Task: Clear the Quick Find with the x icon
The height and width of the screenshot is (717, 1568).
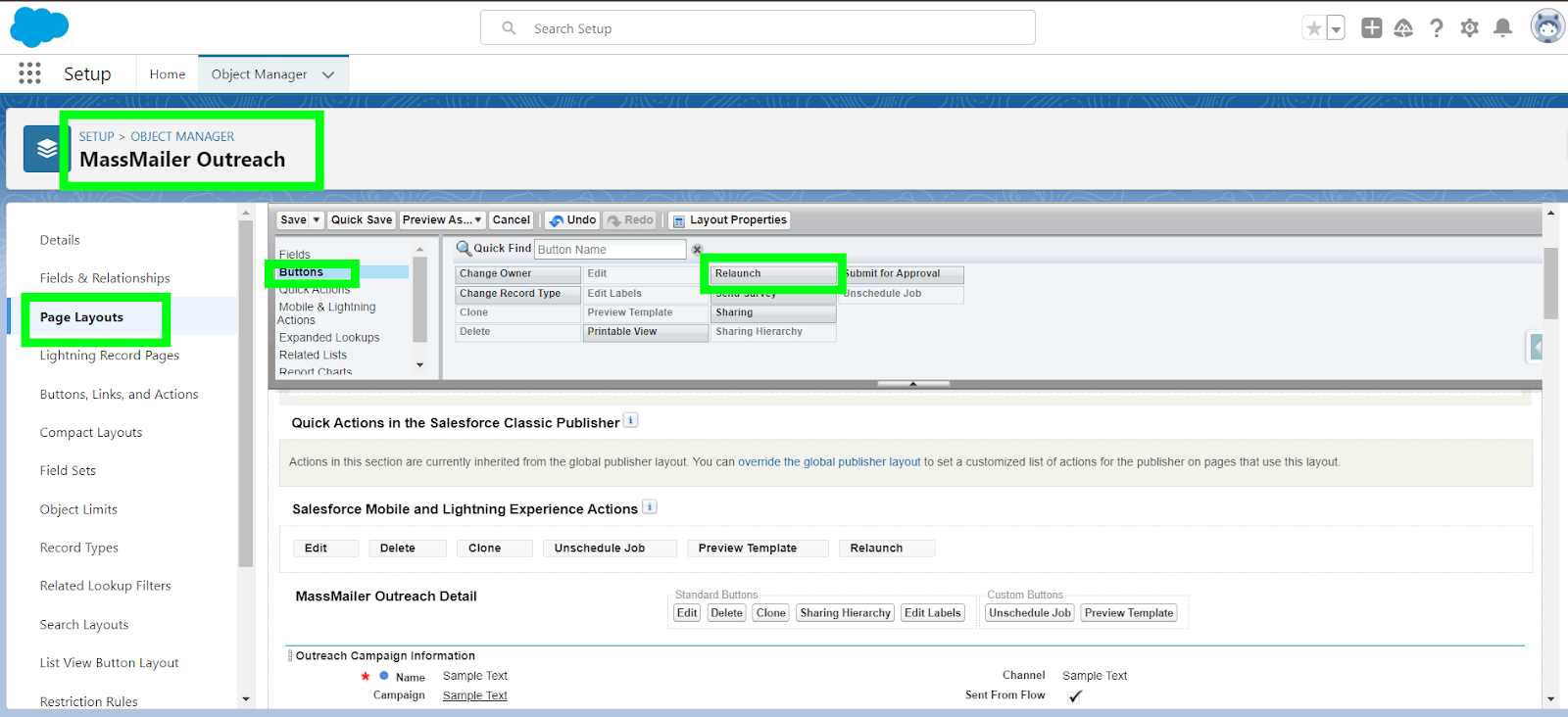Action: [697, 250]
